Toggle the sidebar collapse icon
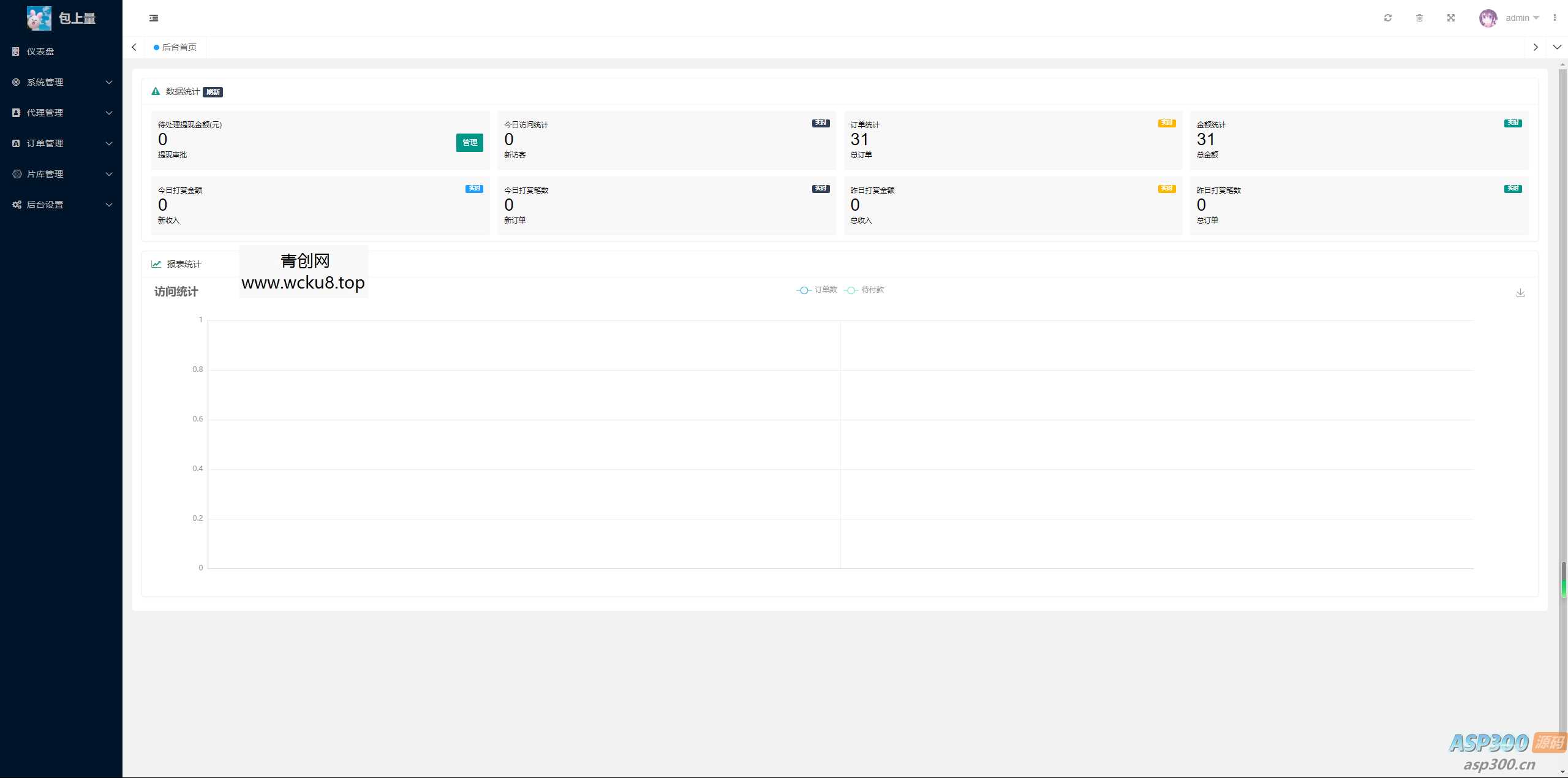The height and width of the screenshot is (778, 1568). (154, 18)
